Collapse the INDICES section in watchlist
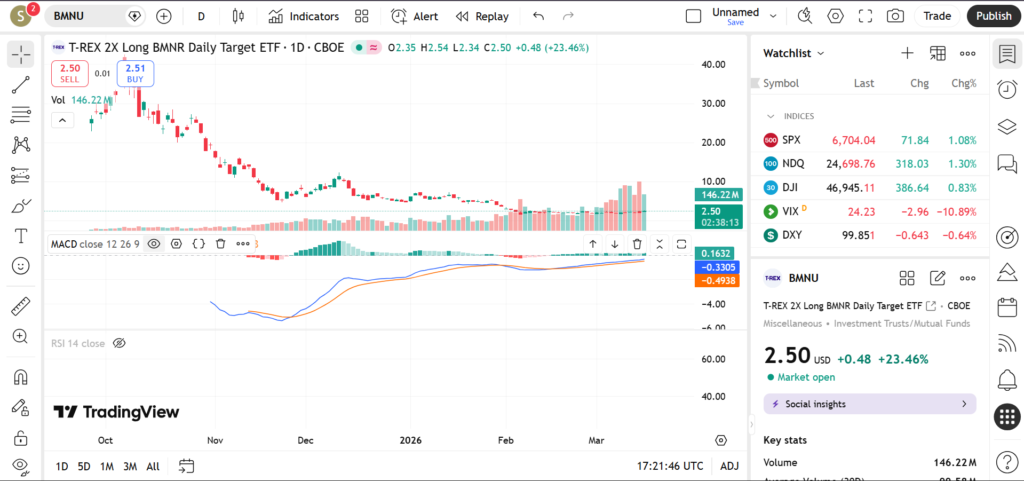The image size is (1024, 481). pos(771,116)
